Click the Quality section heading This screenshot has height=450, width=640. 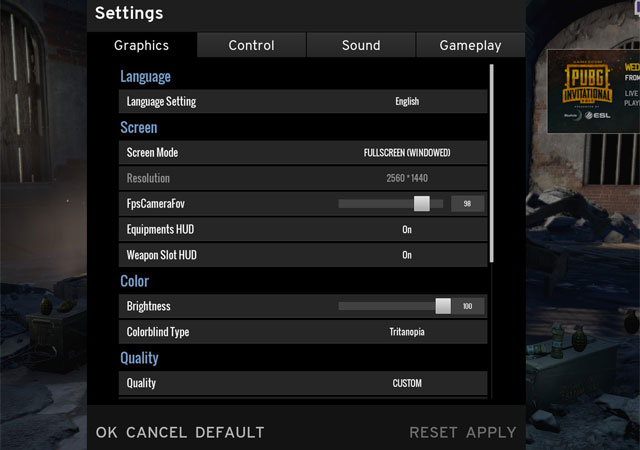[139, 358]
